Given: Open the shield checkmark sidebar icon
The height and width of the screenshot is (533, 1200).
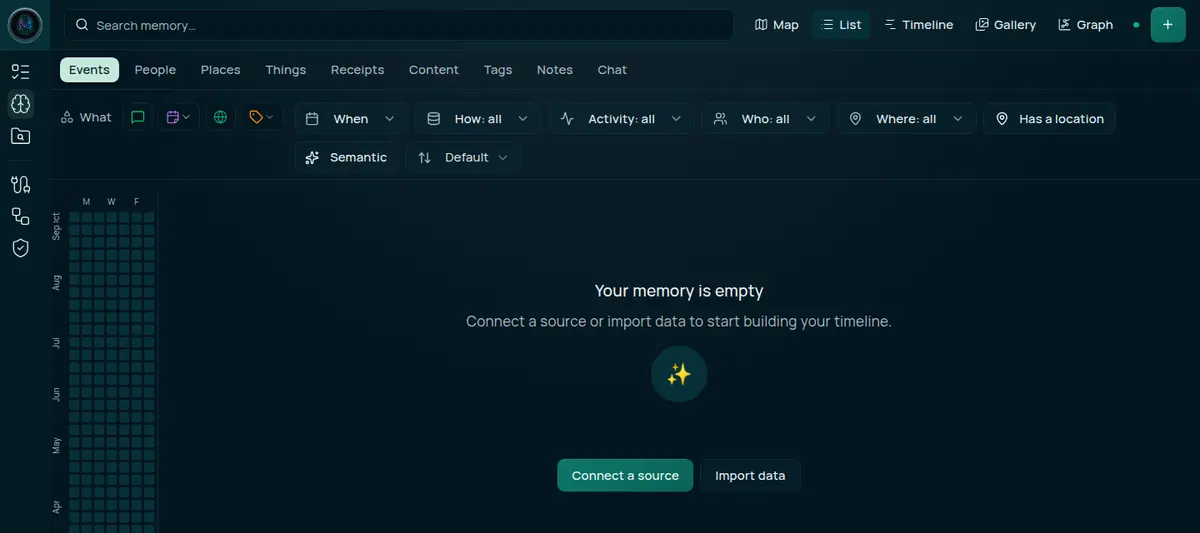Looking at the screenshot, I should pyautogui.click(x=21, y=248).
